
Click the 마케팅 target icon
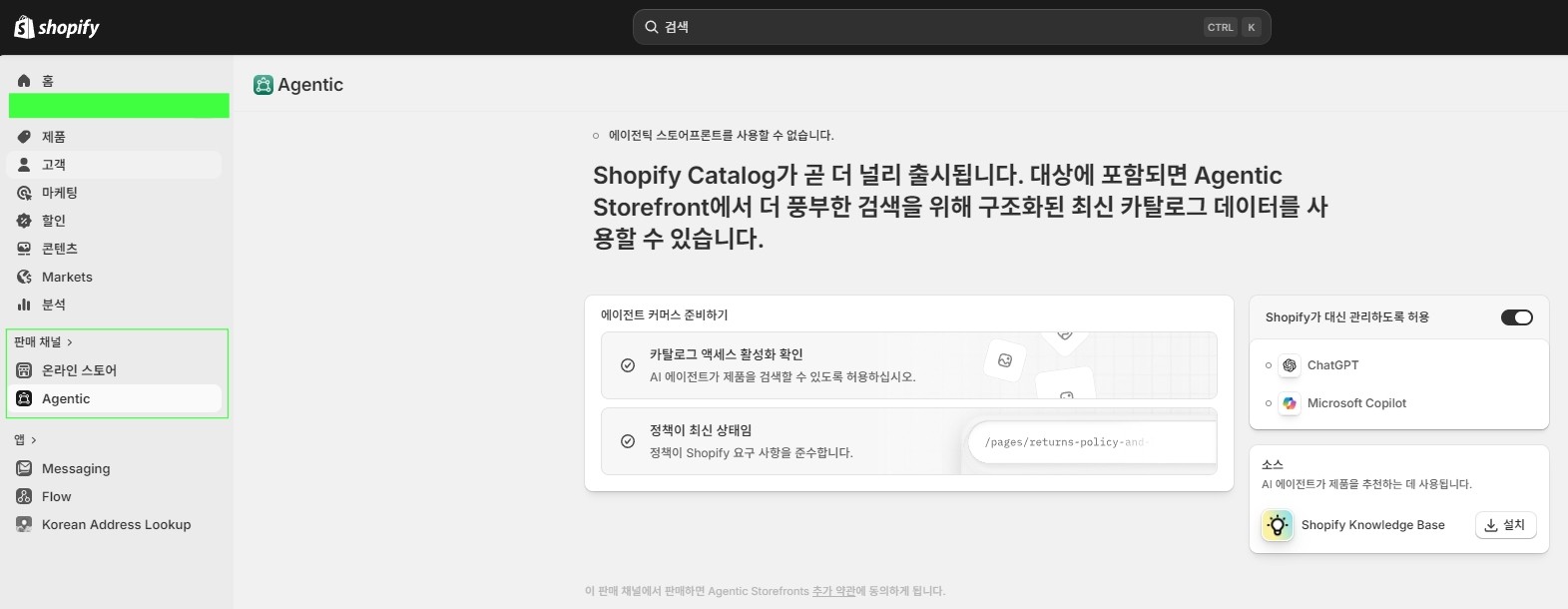[x=24, y=193]
